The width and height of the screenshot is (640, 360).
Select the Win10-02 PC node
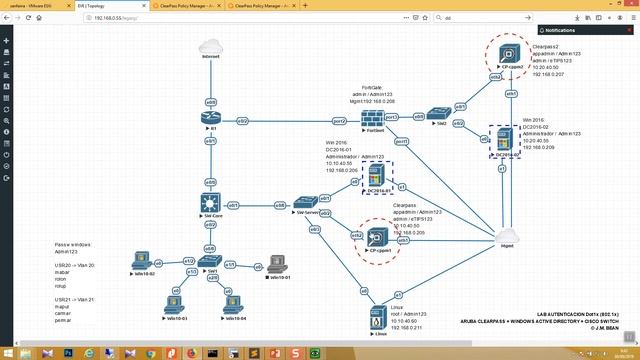point(142,261)
